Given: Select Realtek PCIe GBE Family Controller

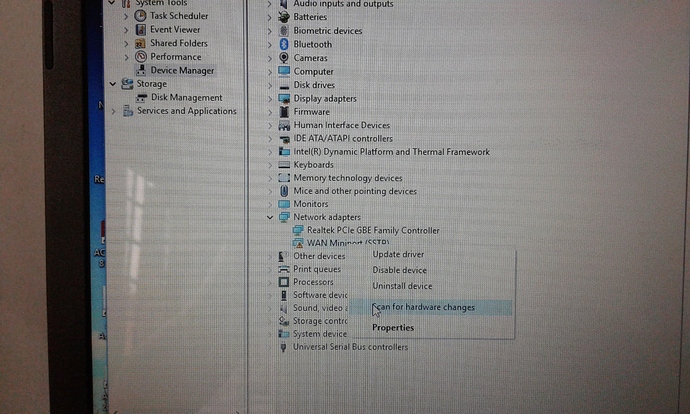Looking at the screenshot, I should (x=373, y=230).
